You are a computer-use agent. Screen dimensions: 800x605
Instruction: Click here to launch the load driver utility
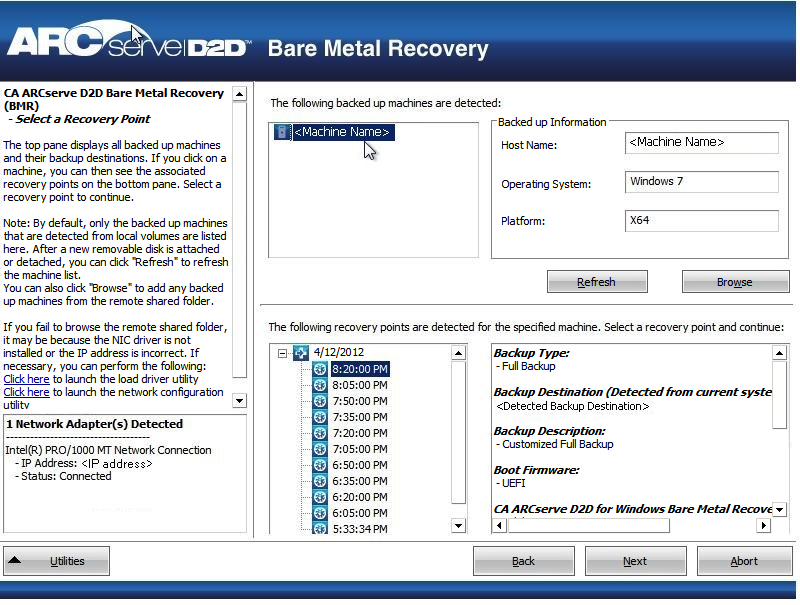pos(26,378)
